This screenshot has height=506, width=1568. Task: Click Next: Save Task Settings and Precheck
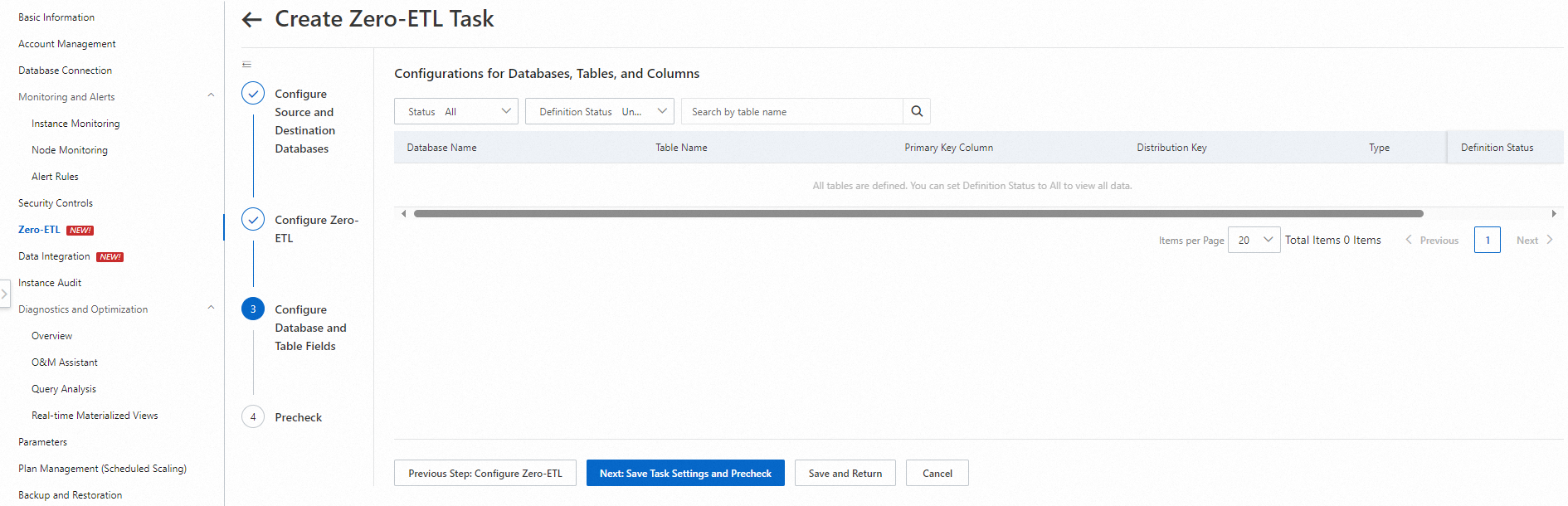685,474
